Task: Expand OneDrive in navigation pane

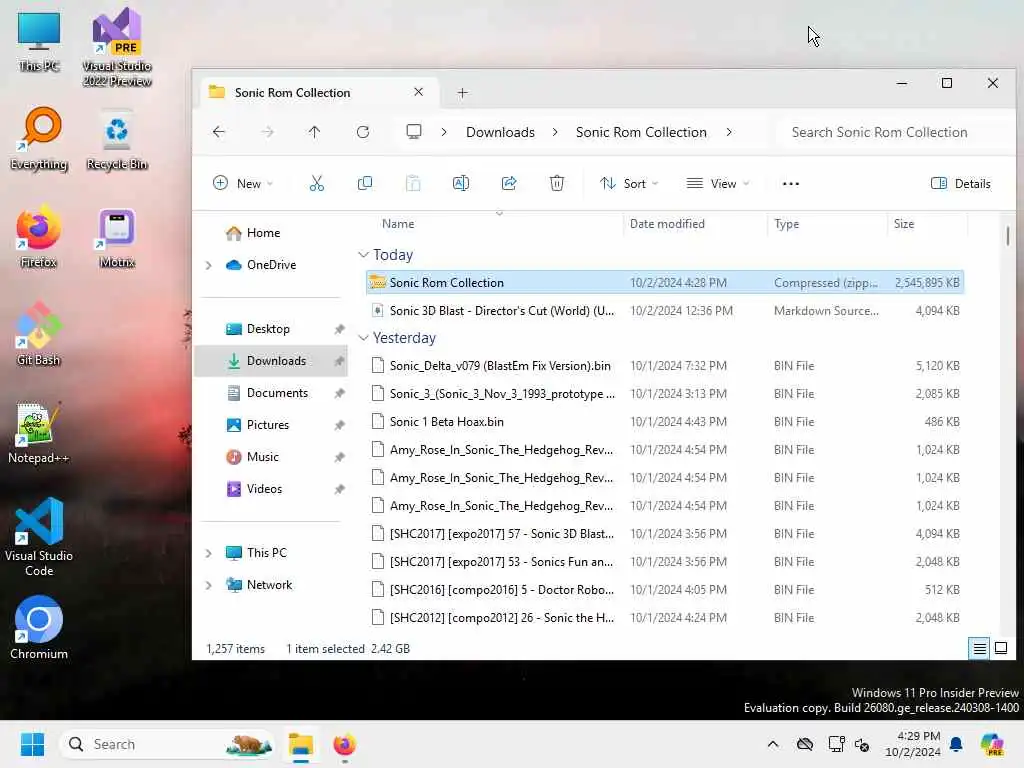Action: tap(208, 264)
